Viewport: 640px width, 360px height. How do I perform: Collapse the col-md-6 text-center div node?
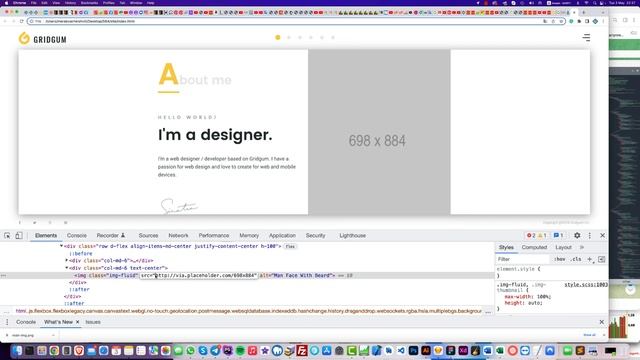pyautogui.click(x=67, y=268)
